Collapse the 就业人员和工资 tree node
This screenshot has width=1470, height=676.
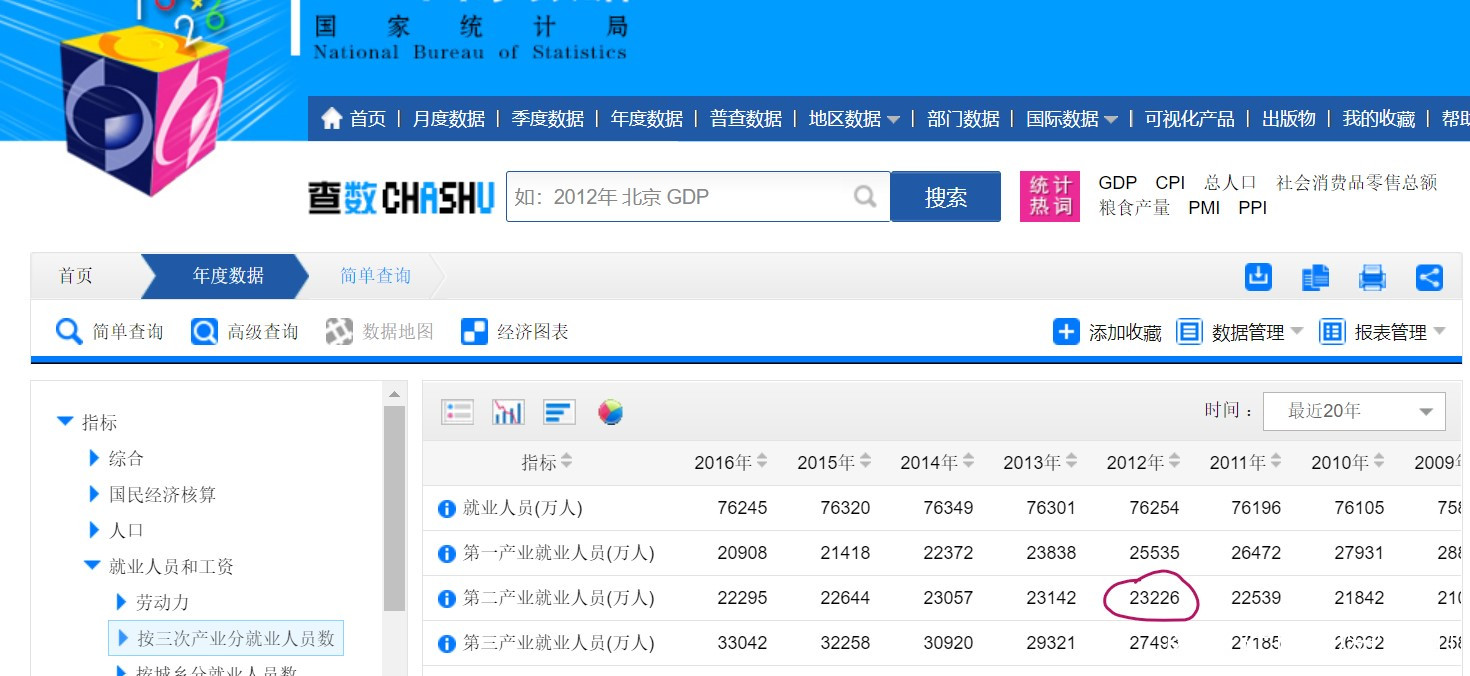(x=92, y=566)
